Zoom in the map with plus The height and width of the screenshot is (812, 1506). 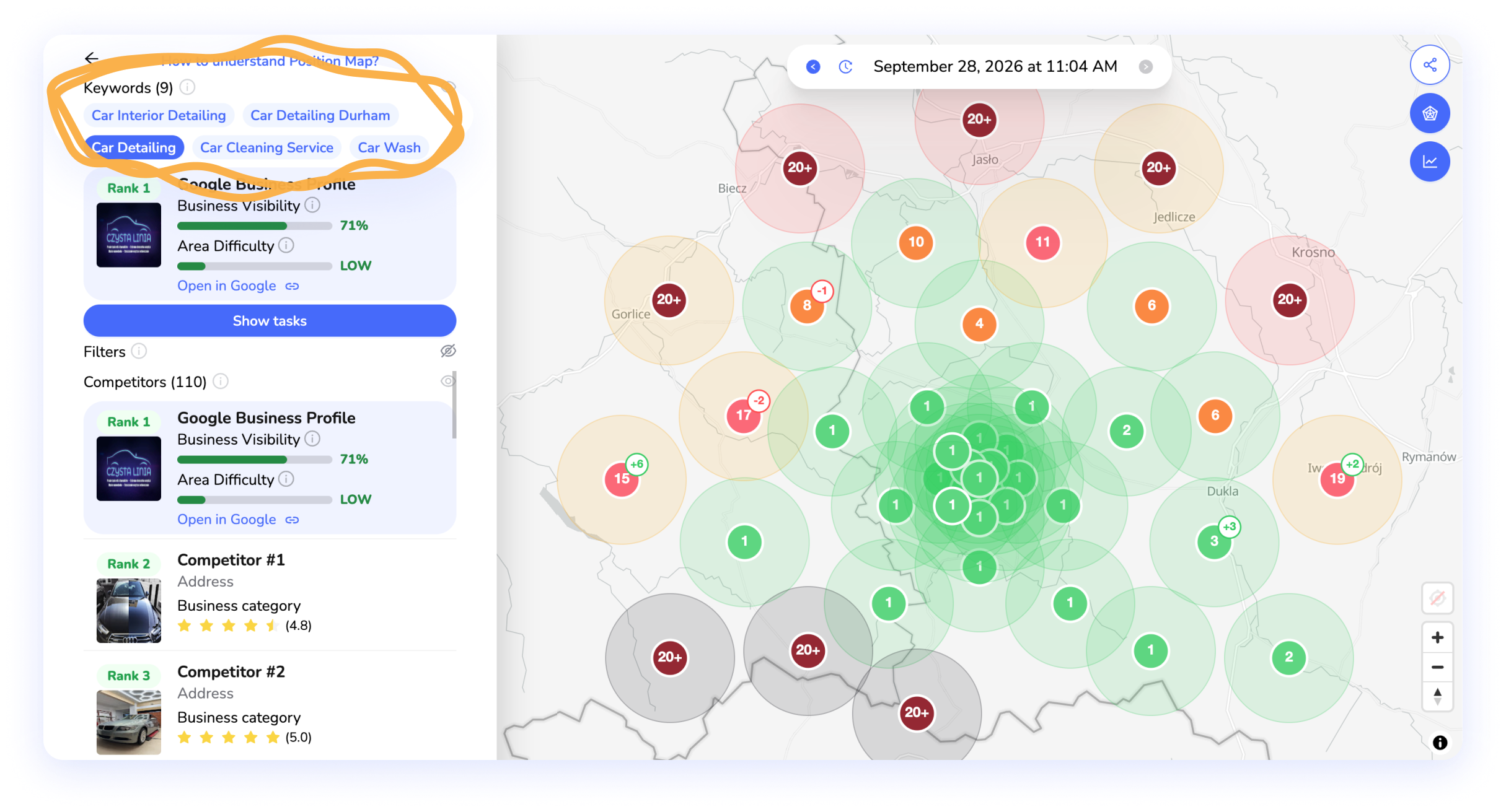(x=1437, y=637)
